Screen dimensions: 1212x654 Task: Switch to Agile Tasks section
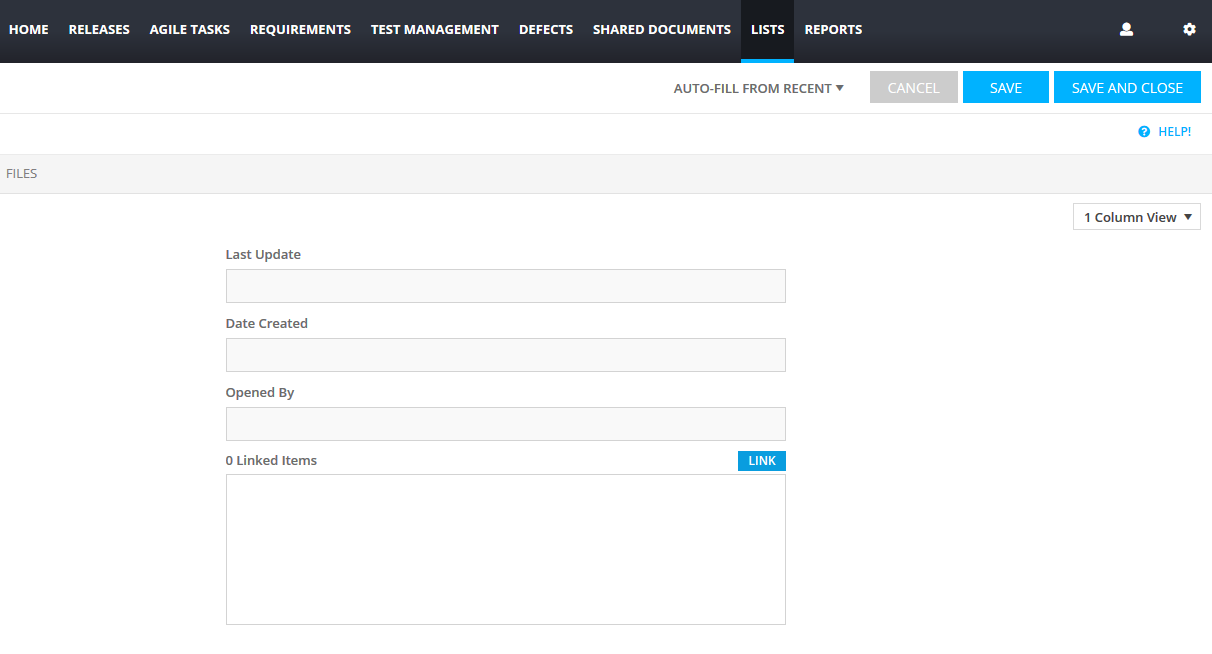coord(190,30)
